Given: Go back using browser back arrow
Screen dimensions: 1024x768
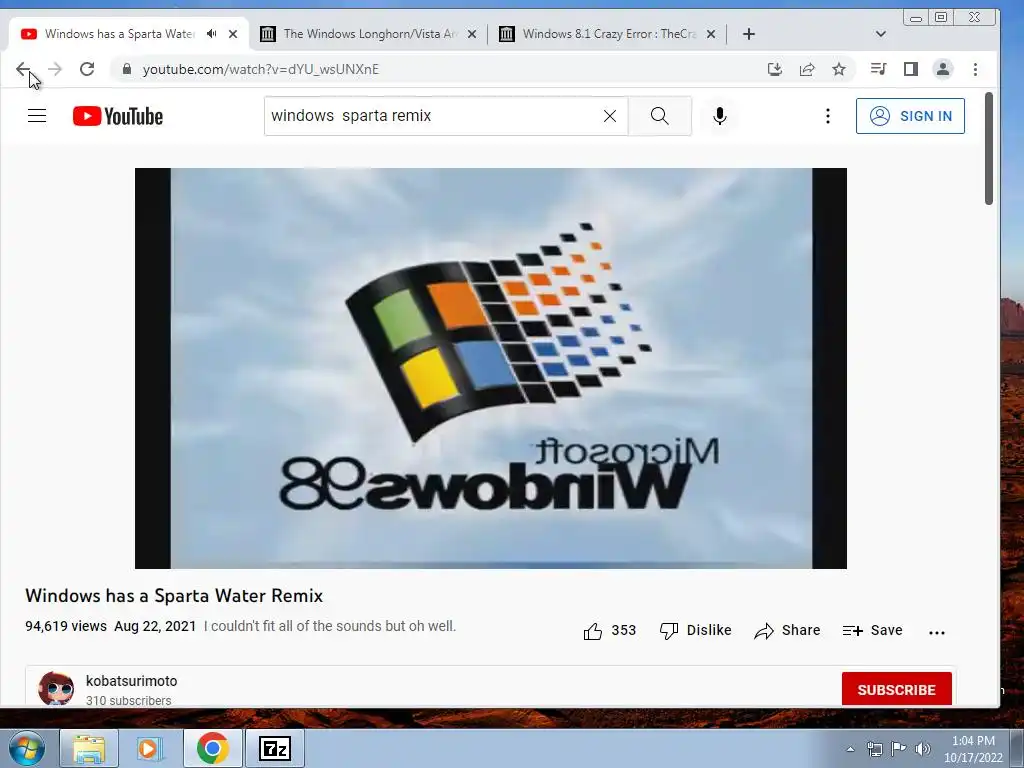Looking at the screenshot, I should (x=23, y=69).
